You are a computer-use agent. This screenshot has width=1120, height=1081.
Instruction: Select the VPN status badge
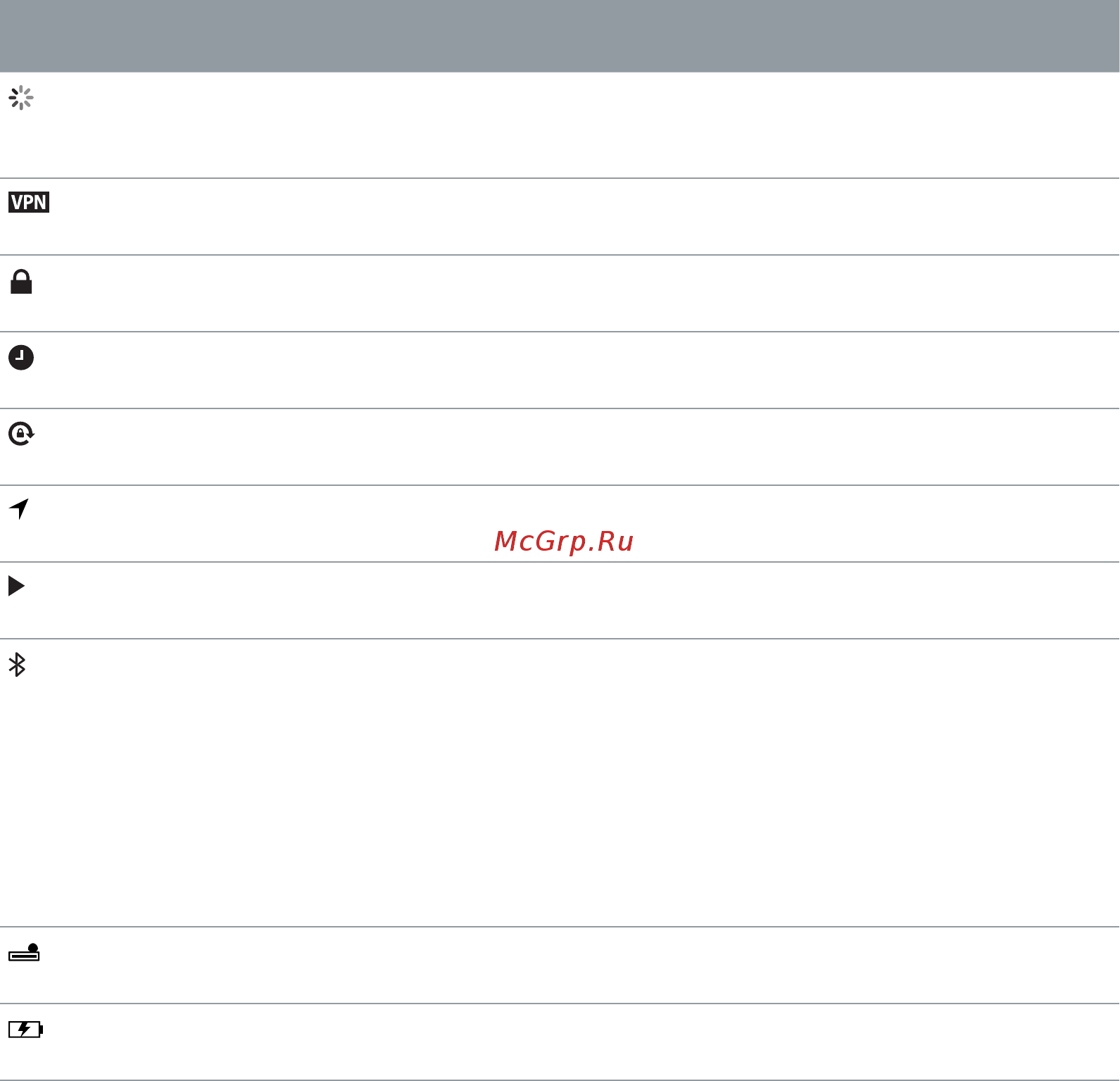(29, 202)
